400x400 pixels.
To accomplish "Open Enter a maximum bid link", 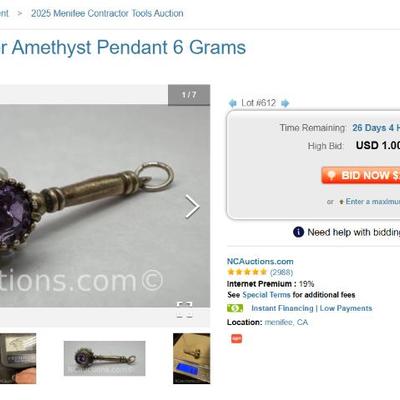I will click(373, 202).
